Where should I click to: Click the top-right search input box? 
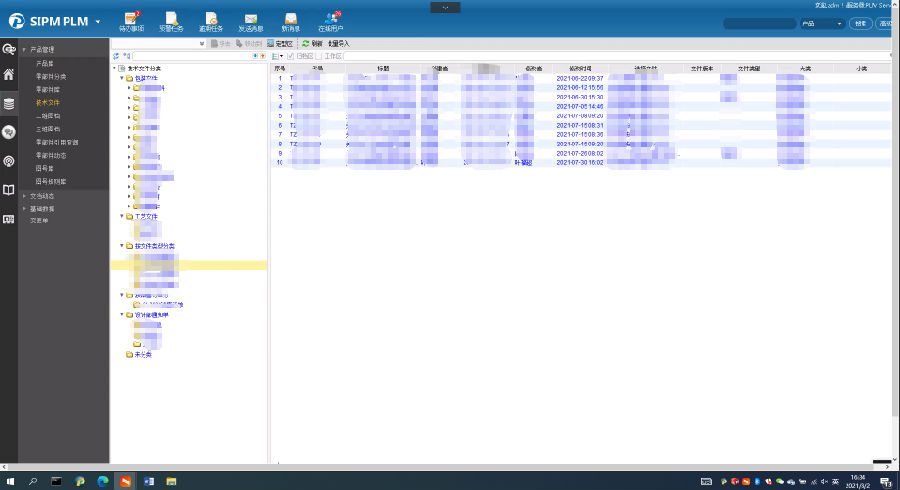[x=759, y=24]
